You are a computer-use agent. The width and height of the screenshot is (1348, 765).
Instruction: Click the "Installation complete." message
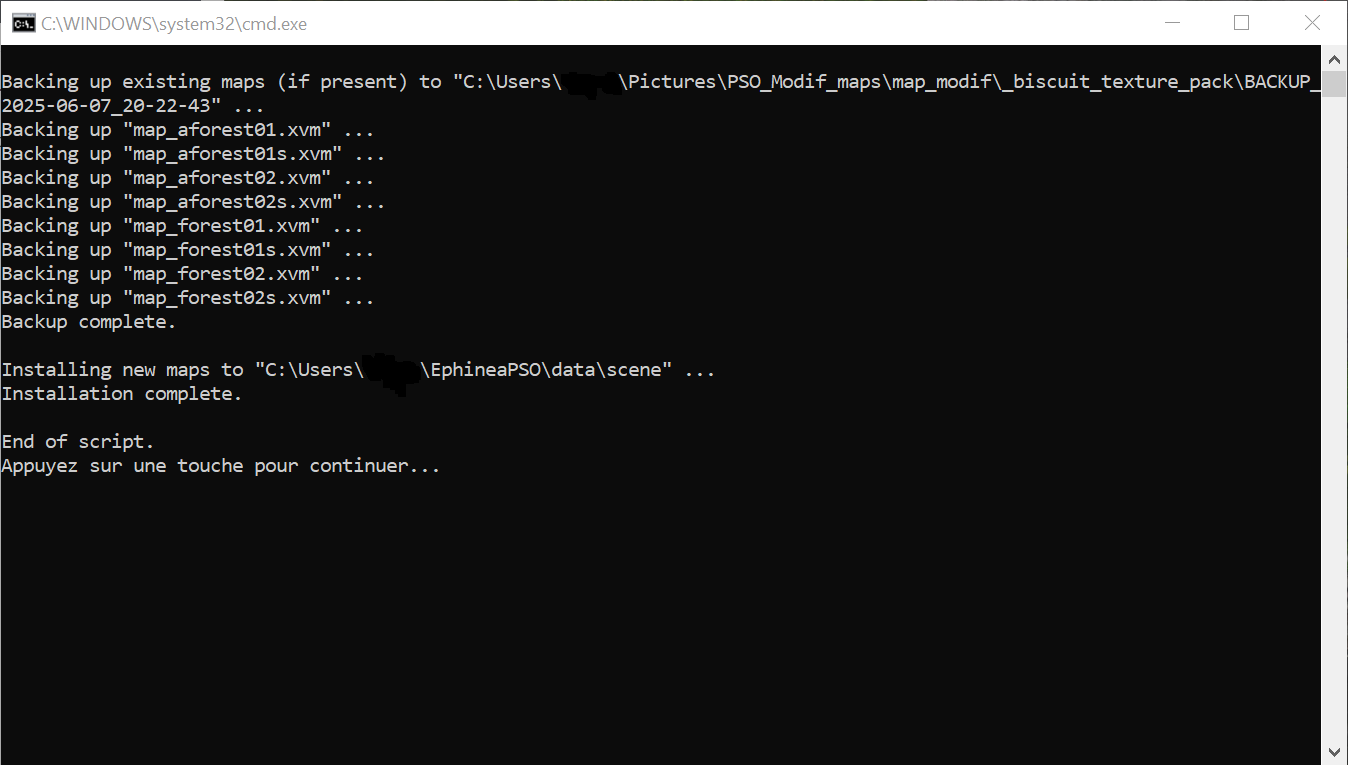[122, 394]
